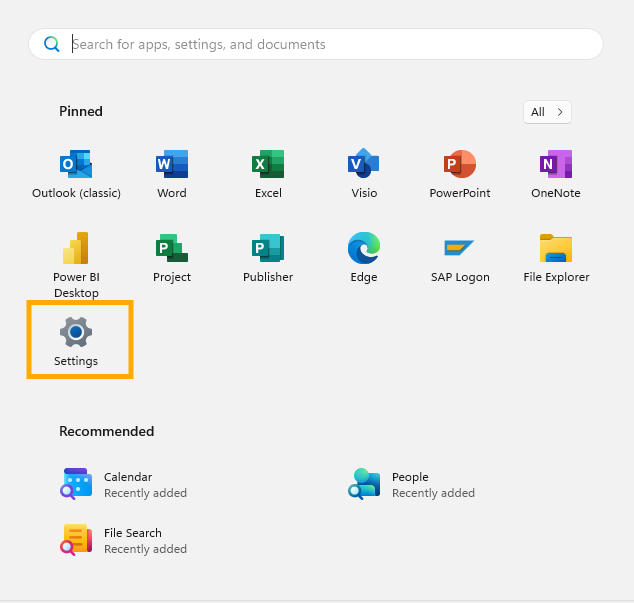Open the PowerPoint app
Viewport: 634px width, 603px height.
click(x=460, y=174)
